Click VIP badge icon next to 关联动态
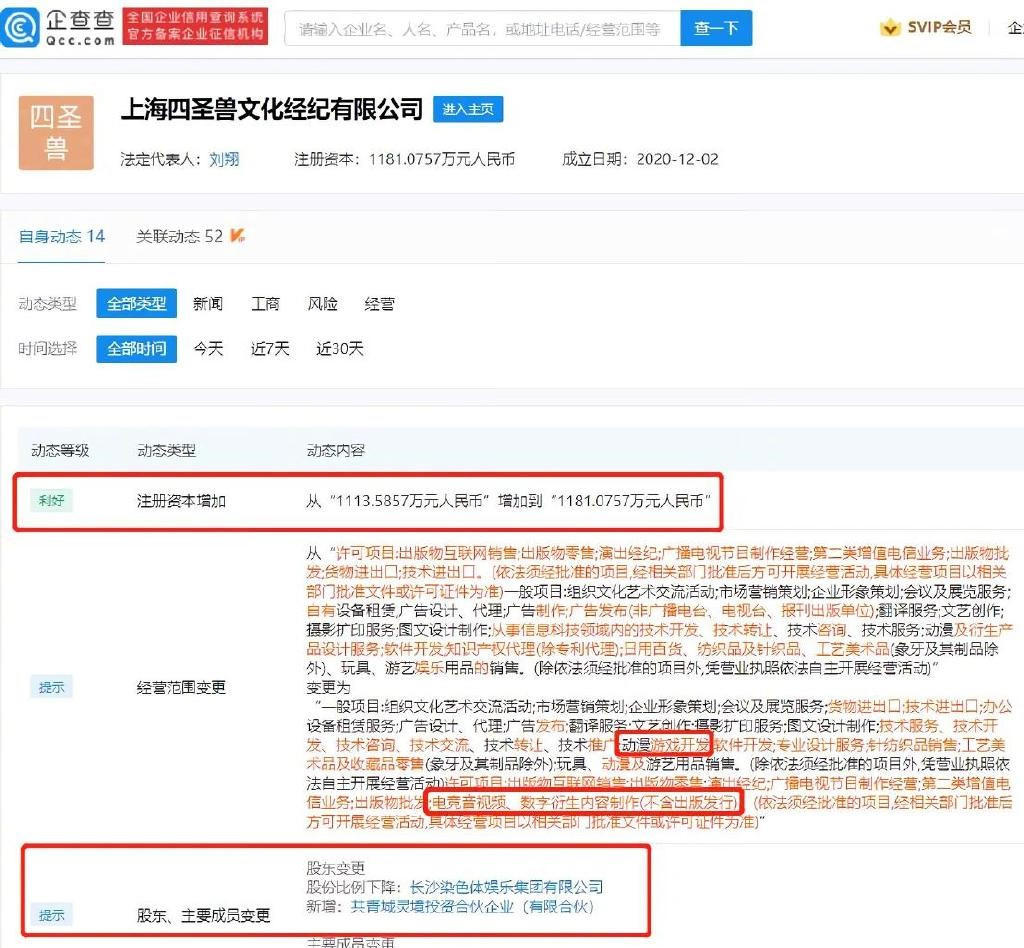1024x948 pixels. (238, 235)
